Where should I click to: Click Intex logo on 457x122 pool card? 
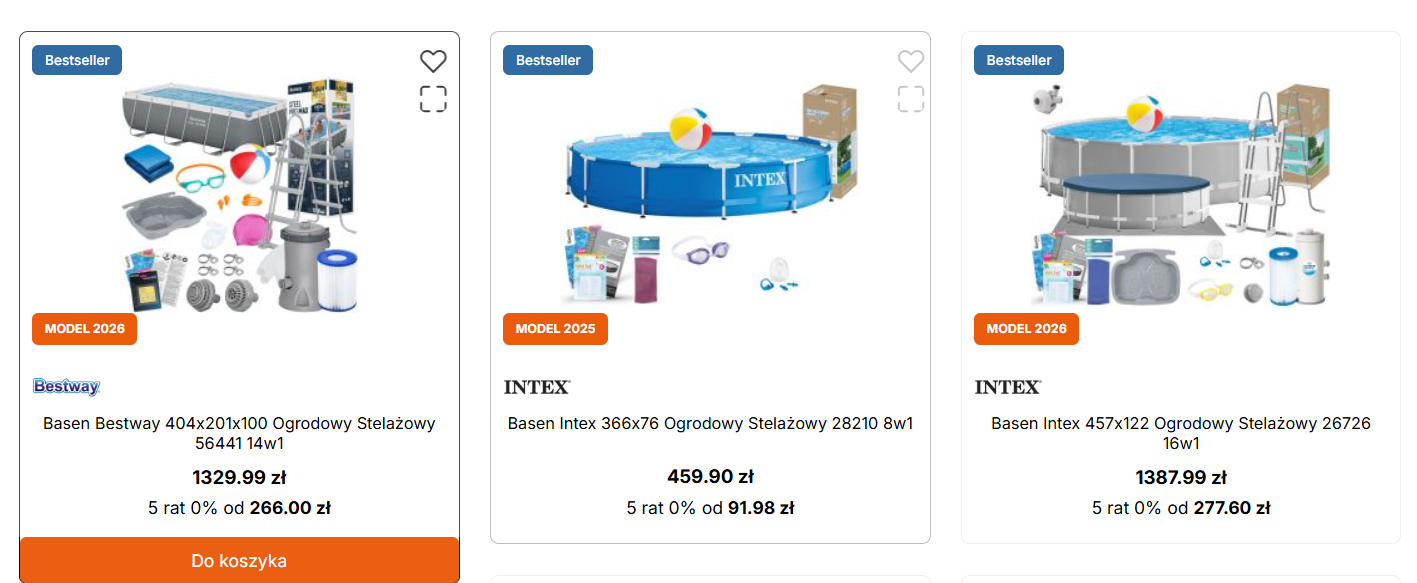pos(1008,386)
